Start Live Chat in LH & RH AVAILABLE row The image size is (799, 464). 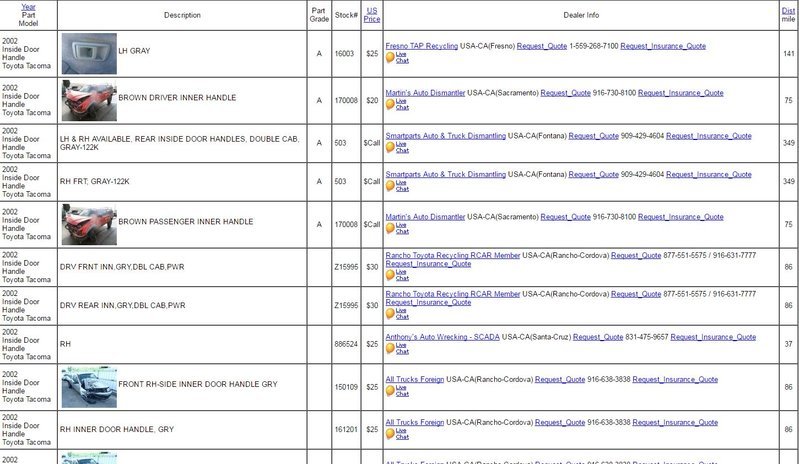point(397,147)
